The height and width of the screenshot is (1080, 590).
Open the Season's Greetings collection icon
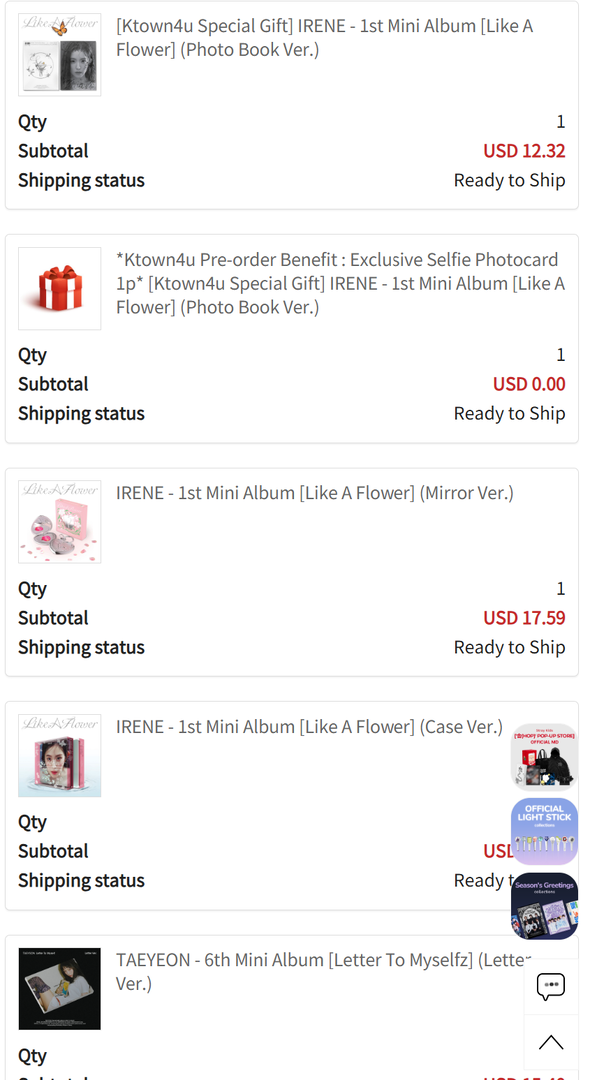545,906
